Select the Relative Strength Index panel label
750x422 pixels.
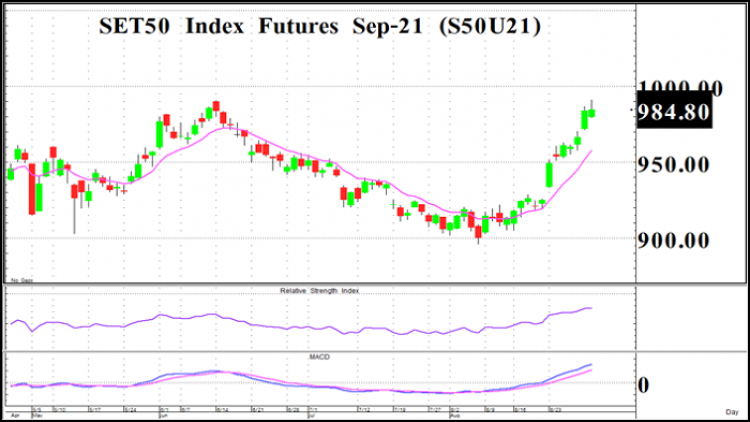(x=319, y=290)
